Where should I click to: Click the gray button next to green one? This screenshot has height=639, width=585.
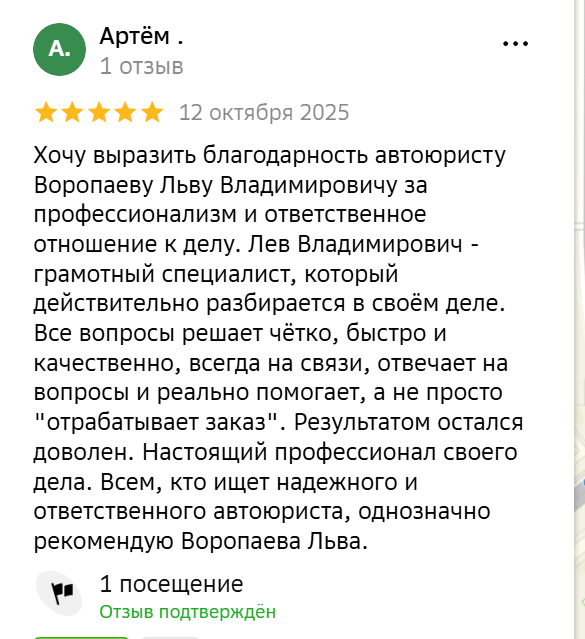point(169,637)
